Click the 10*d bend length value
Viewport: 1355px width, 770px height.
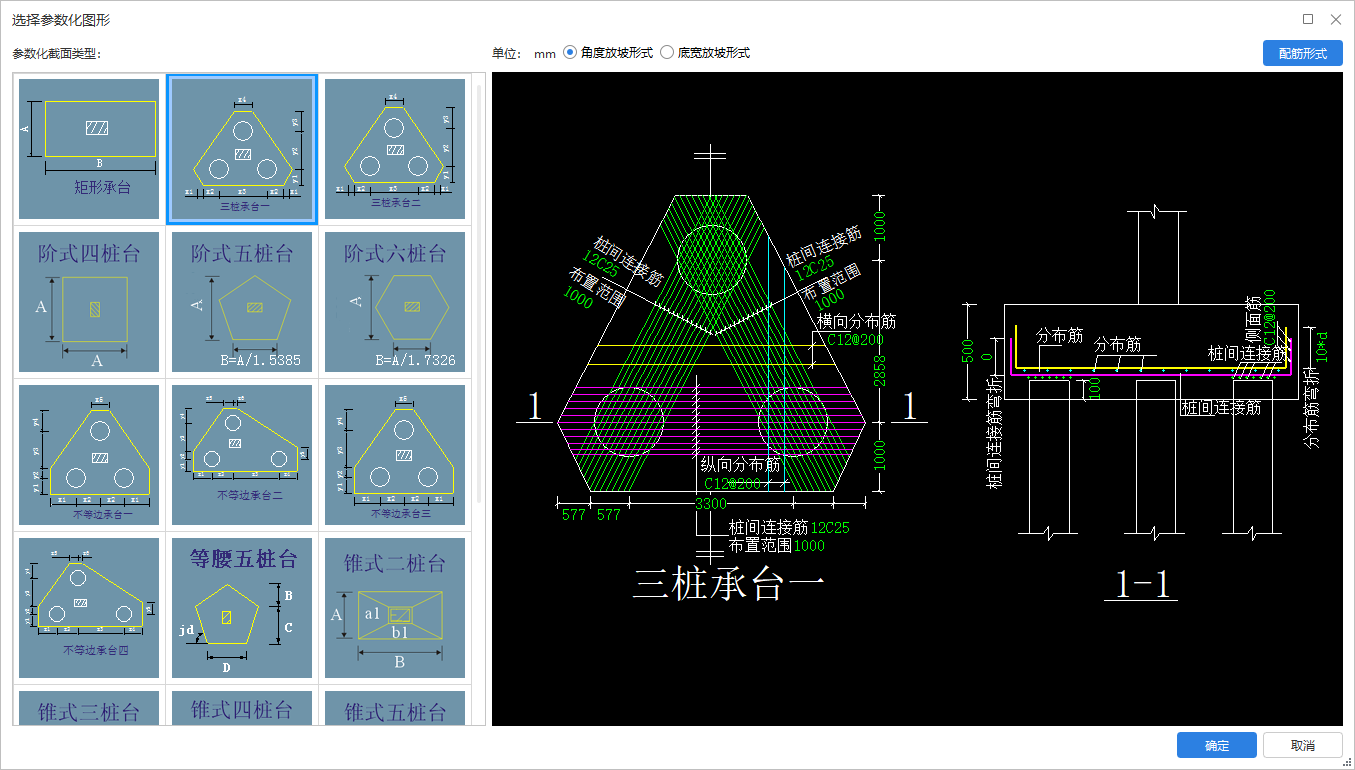1321,345
